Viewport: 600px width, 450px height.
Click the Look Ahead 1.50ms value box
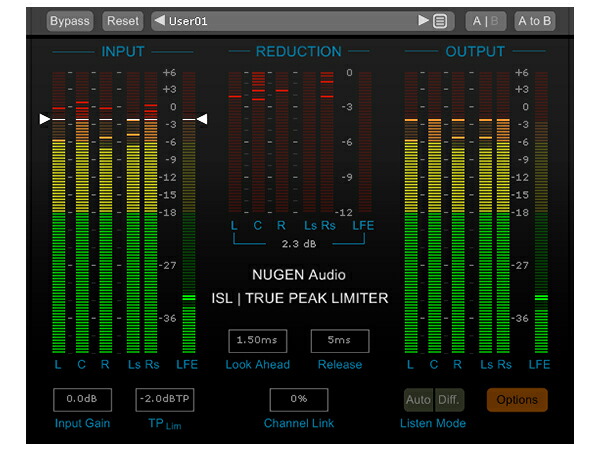pyautogui.click(x=258, y=341)
